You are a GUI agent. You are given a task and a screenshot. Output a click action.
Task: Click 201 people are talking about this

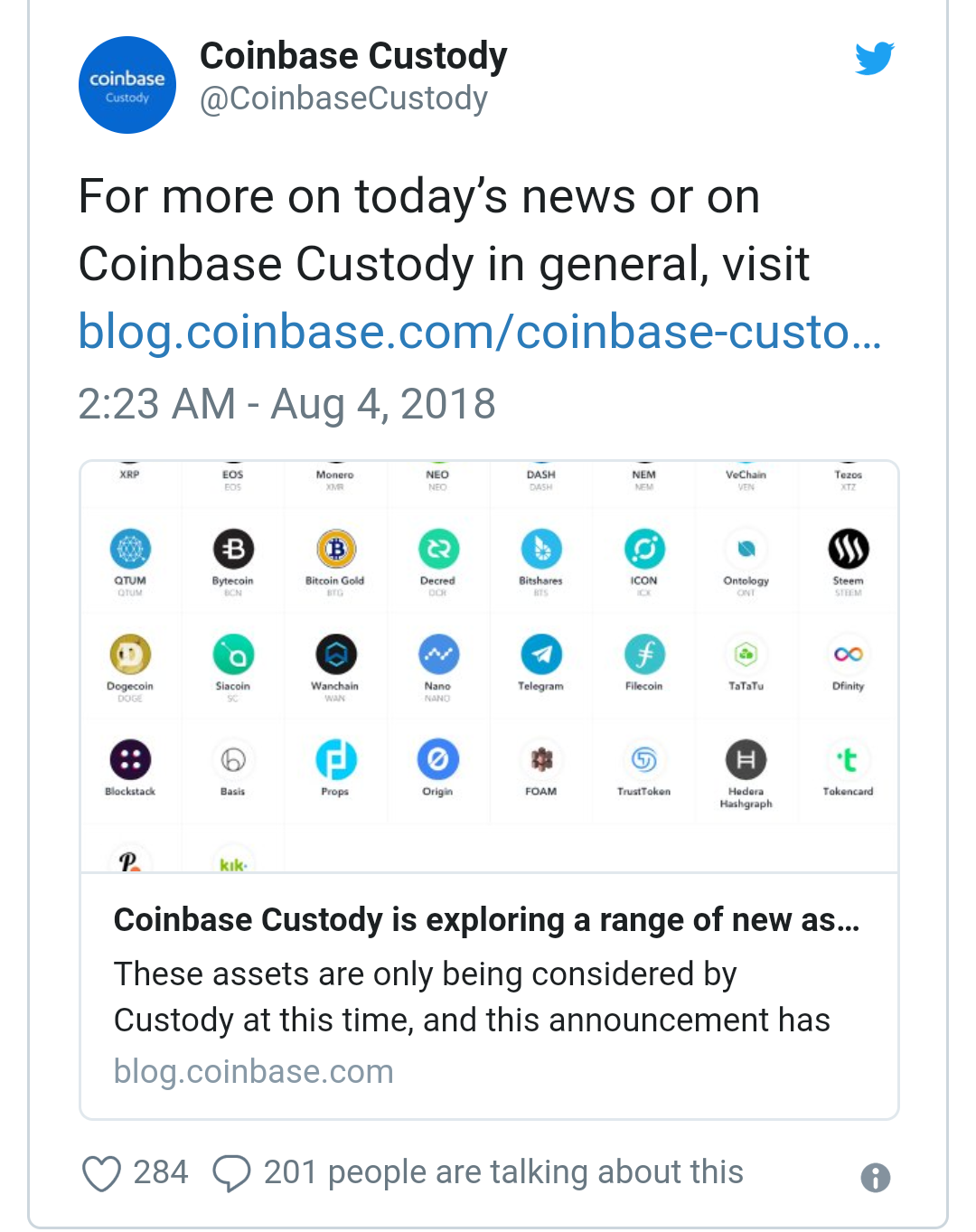click(502, 1172)
